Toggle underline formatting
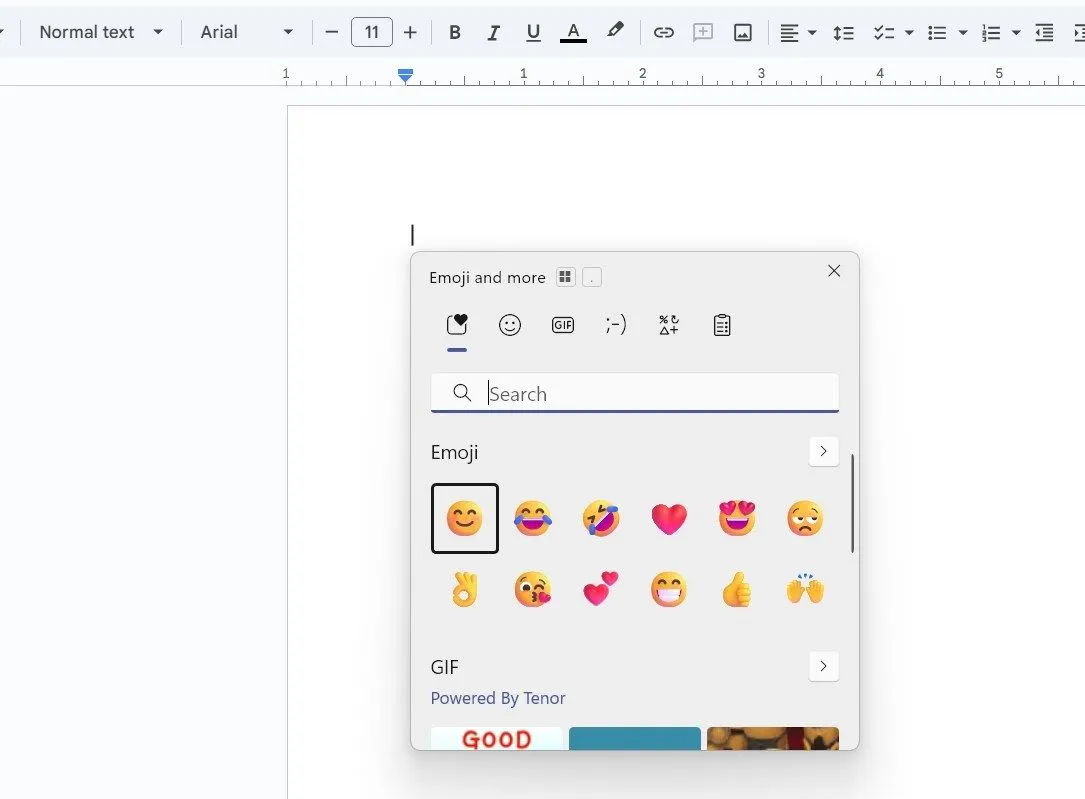 (x=533, y=32)
